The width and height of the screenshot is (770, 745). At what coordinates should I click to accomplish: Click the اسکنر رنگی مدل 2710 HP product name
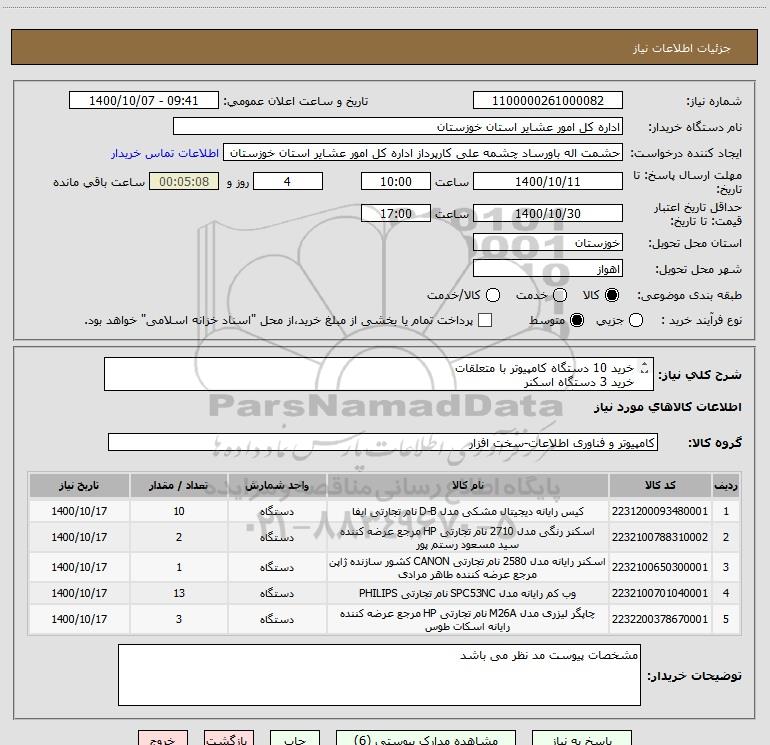pos(468,538)
